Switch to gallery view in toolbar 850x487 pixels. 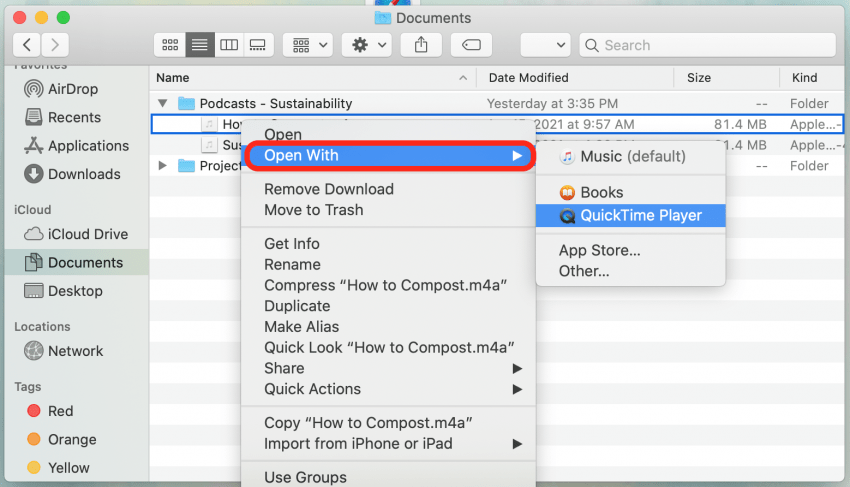tap(258, 45)
